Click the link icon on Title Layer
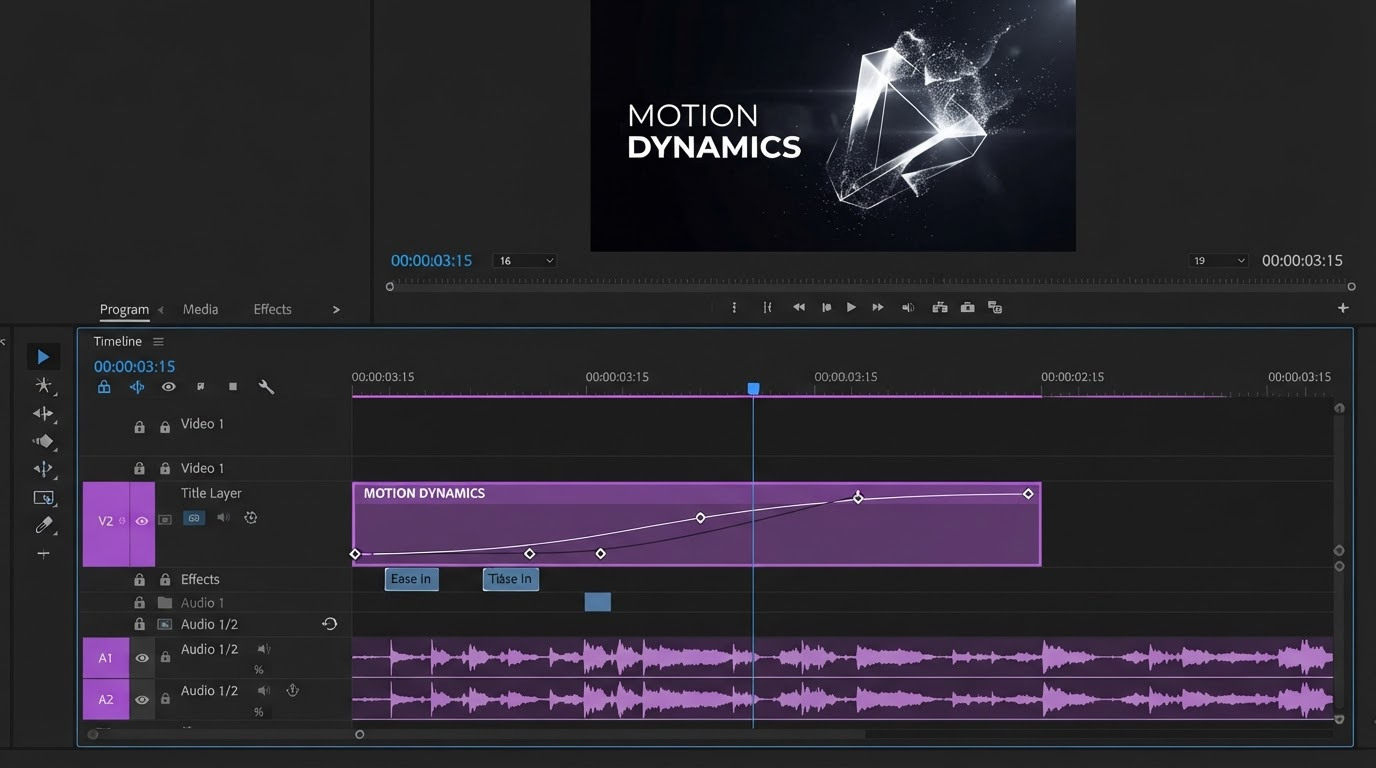The width and height of the screenshot is (1376, 768). pyautogui.click(x=194, y=518)
